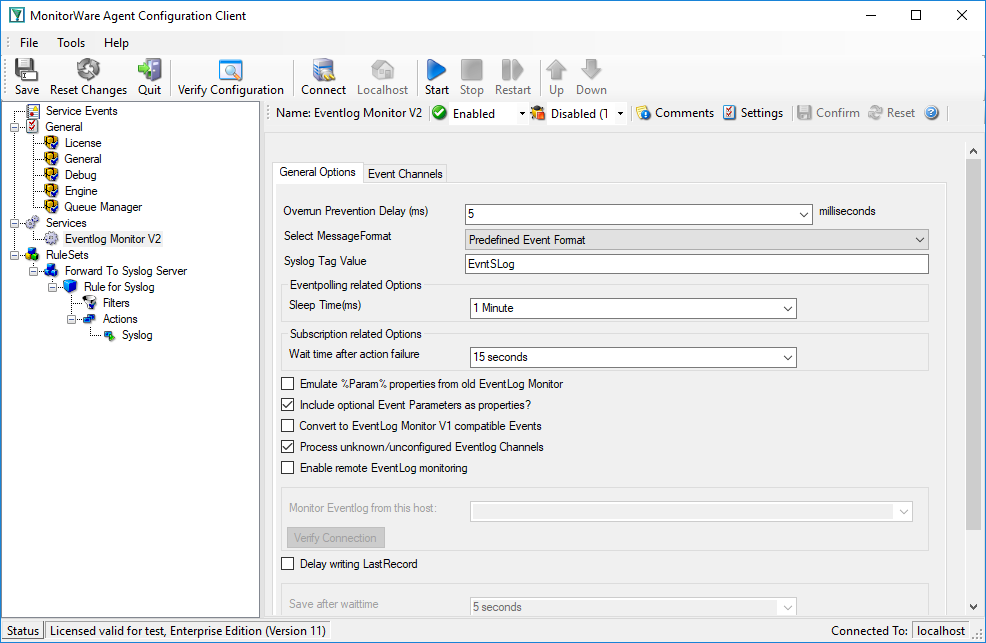Open the Overrun Prevention Delay dropdown
Viewport: 986px width, 643px height.
[x=803, y=214]
